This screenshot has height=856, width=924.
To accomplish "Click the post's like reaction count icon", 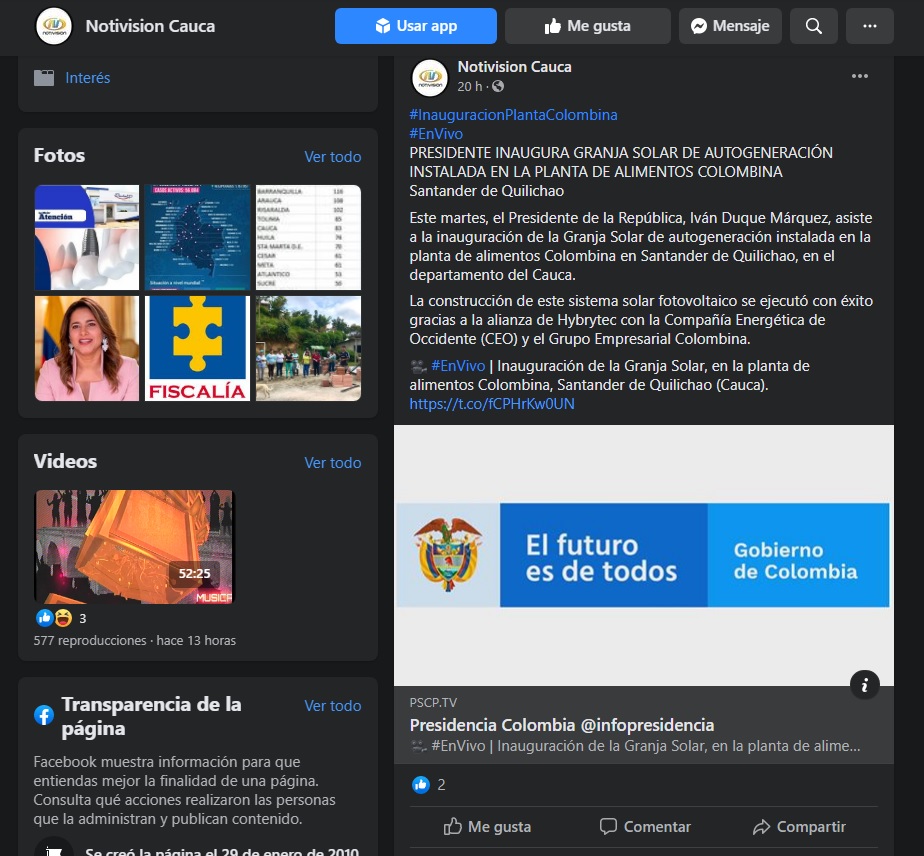I will (x=421, y=785).
